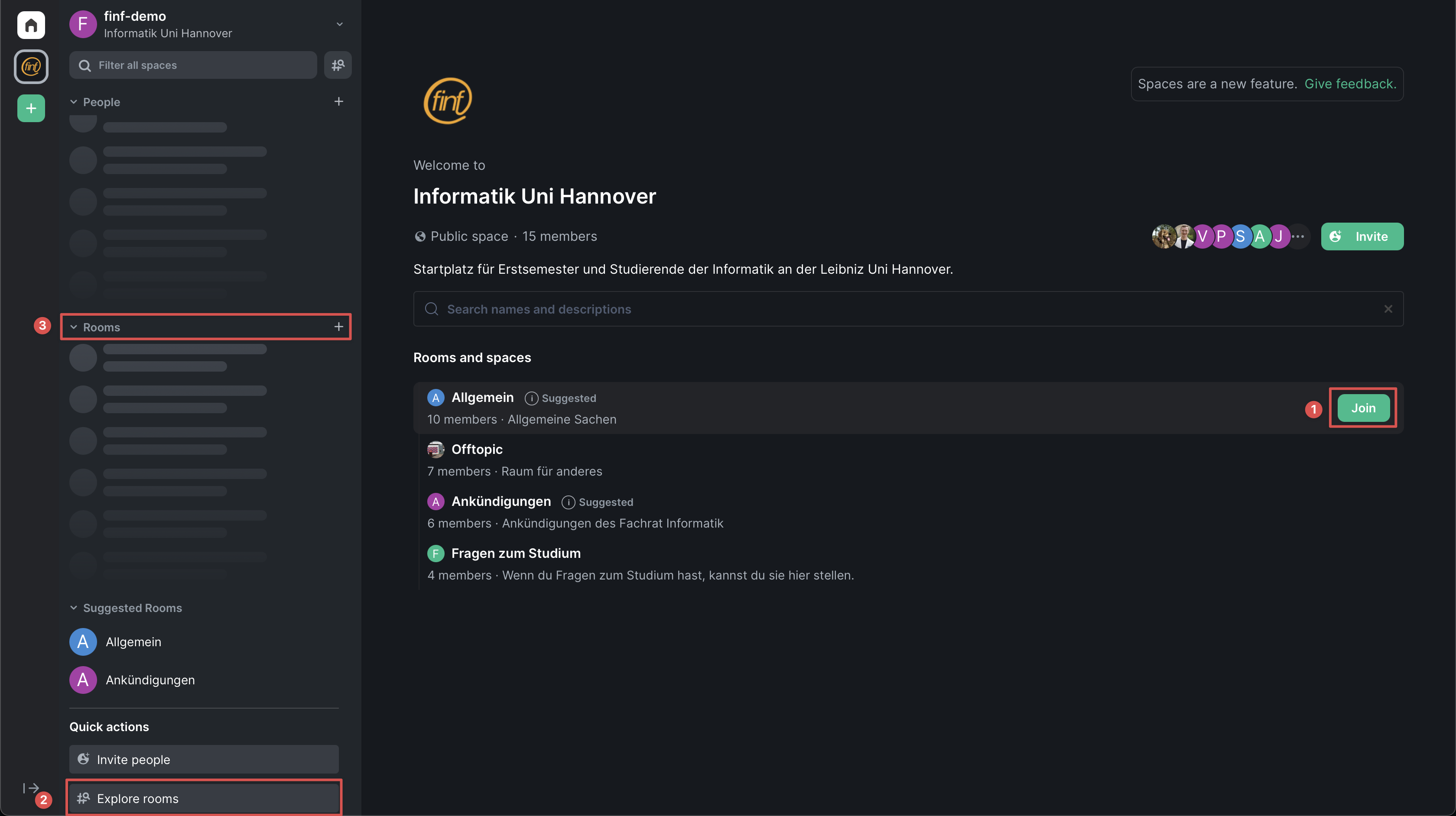Select the finf space icon in sidebar
The width and height of the screenshot is (1456, 816).
tap(31, 67)
